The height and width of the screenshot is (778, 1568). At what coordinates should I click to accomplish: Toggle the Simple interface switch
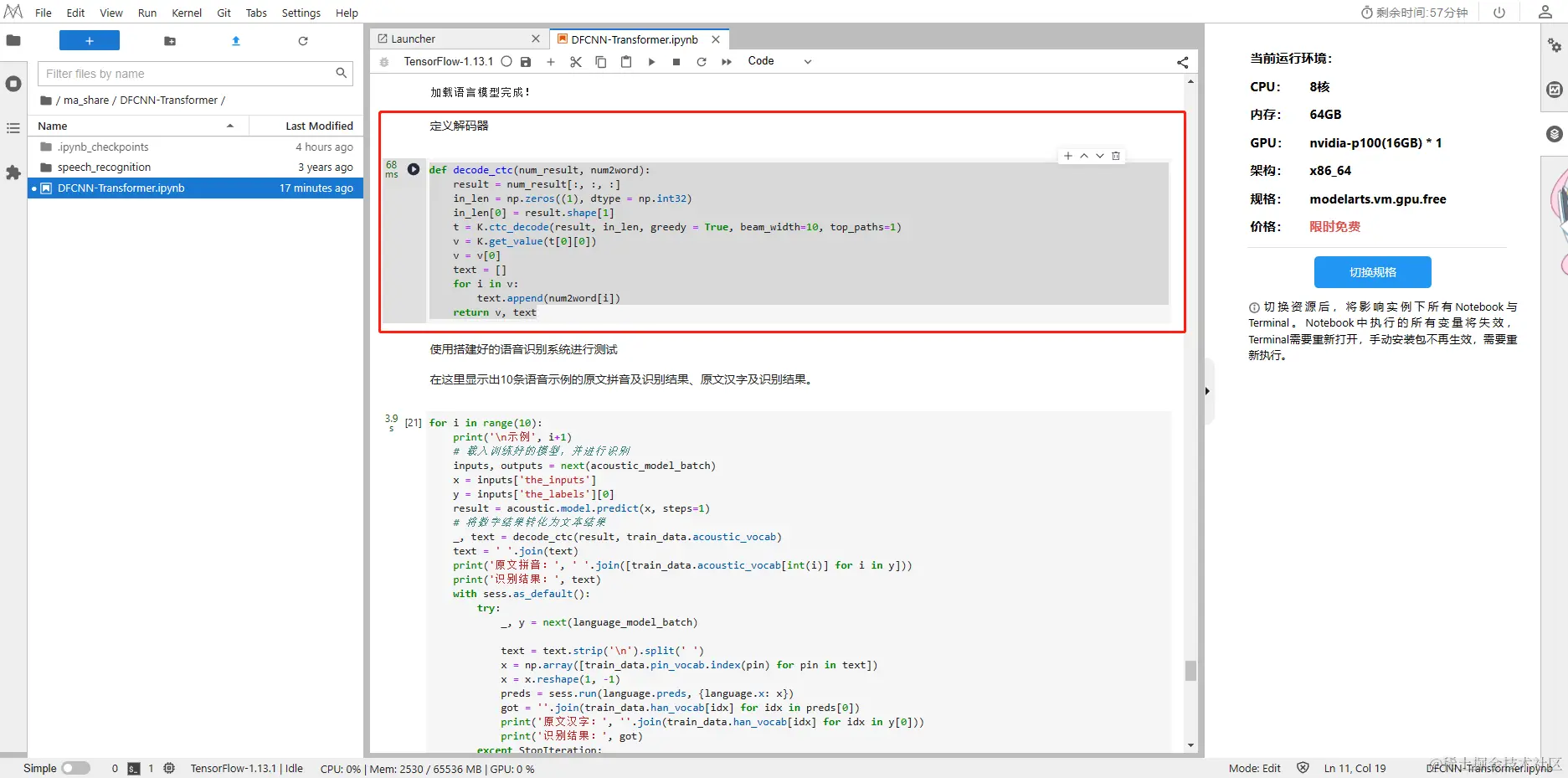[x=75, y=768]
